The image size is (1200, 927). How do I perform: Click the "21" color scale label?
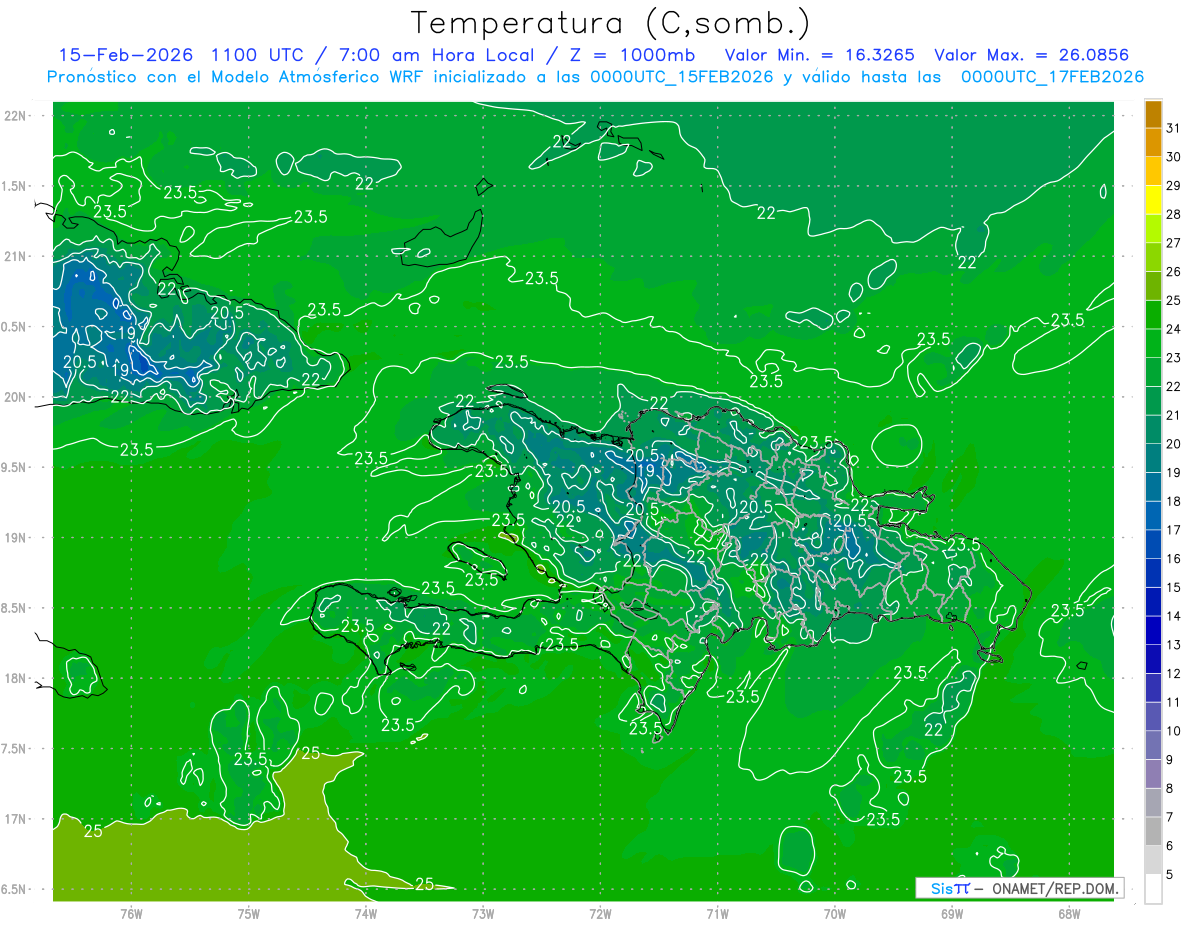(1174, 415)
